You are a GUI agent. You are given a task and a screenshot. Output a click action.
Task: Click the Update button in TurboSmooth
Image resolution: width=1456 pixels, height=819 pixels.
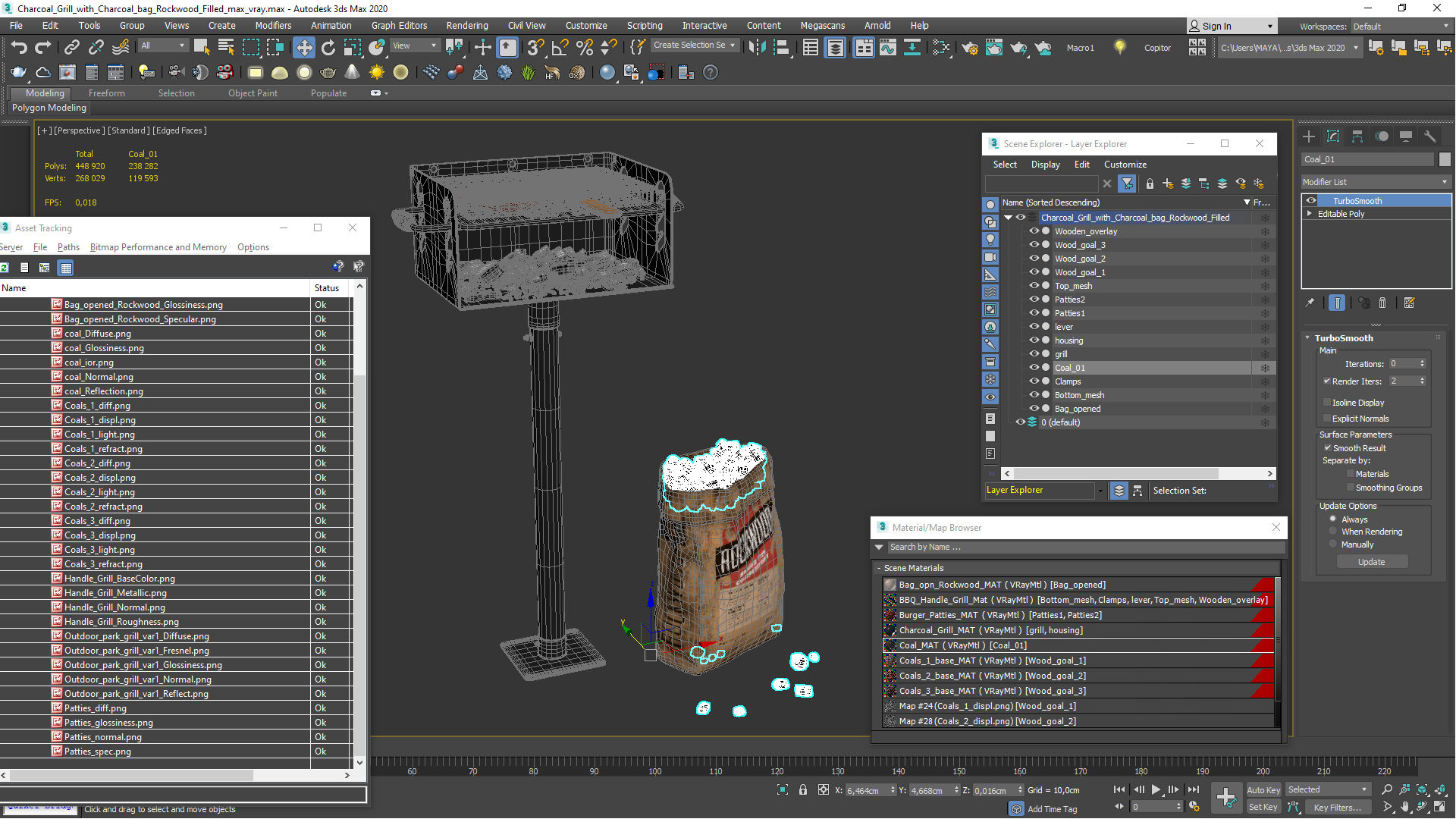1371,562
